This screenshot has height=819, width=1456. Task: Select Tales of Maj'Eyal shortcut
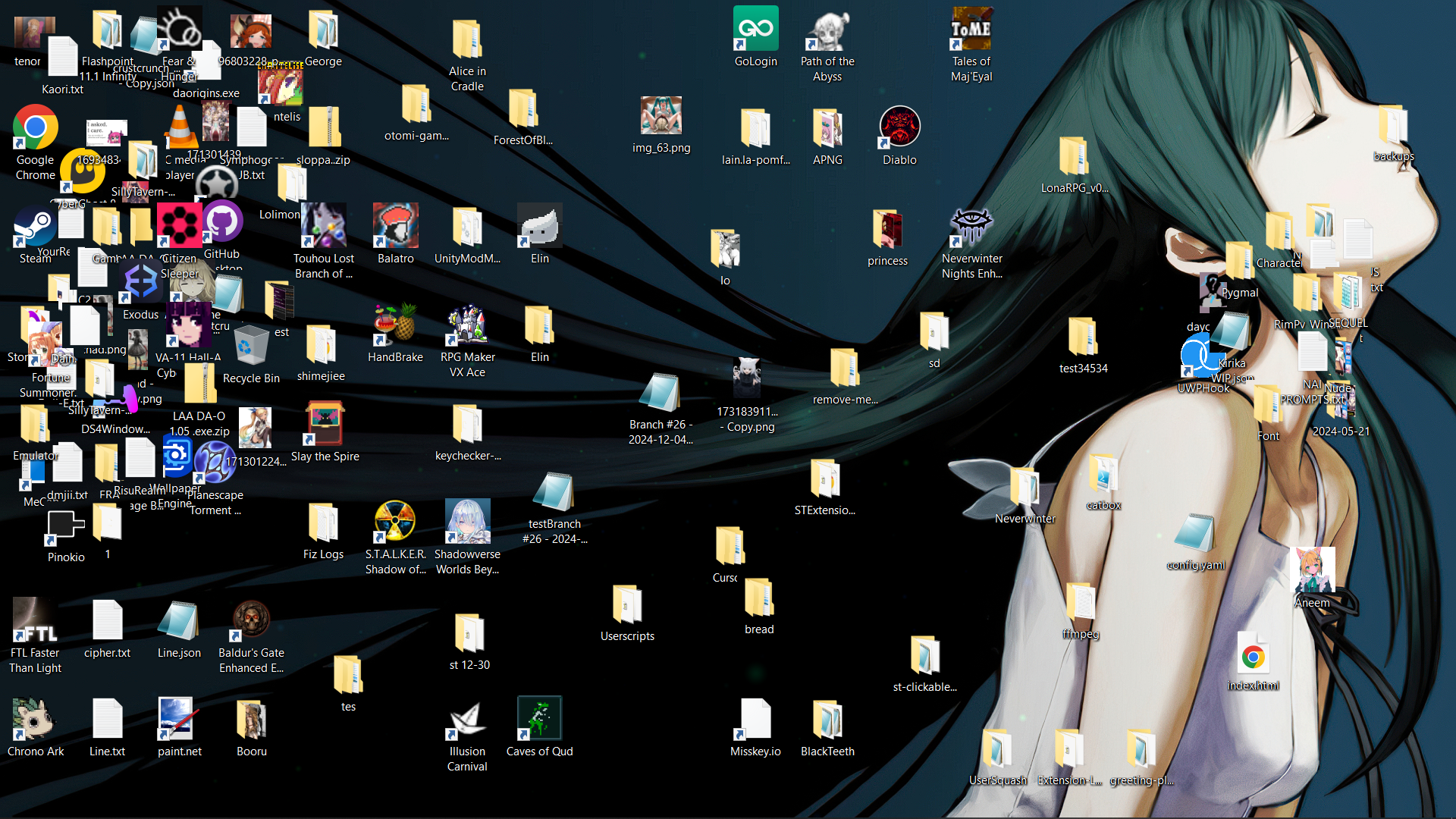[x=971, y=30]
